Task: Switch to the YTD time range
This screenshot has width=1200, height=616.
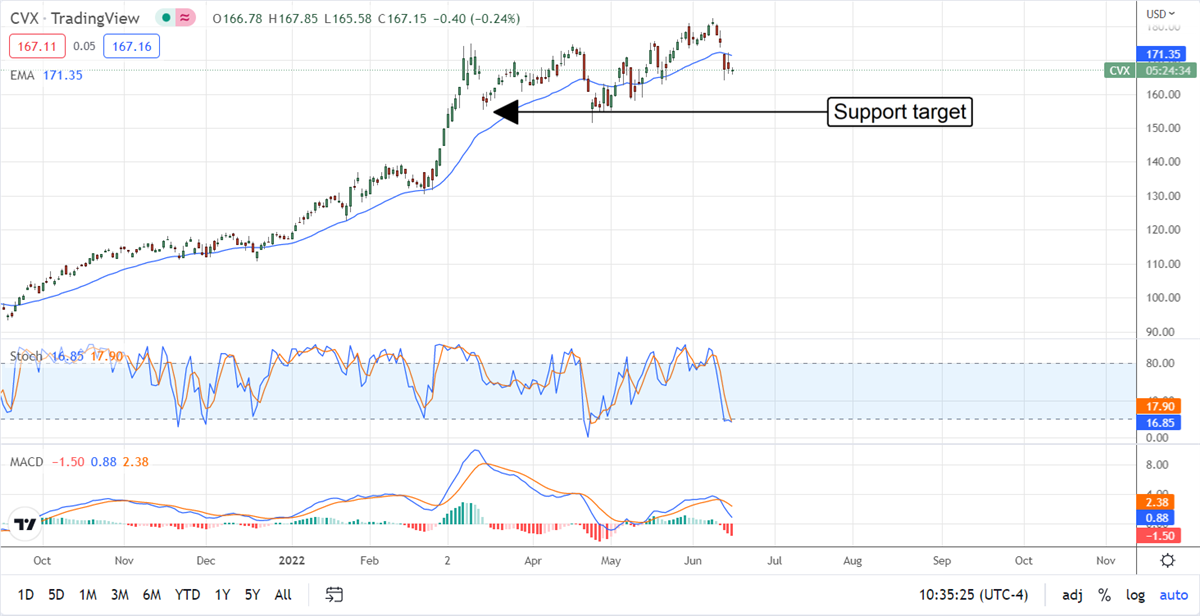Action: point(187,595)
